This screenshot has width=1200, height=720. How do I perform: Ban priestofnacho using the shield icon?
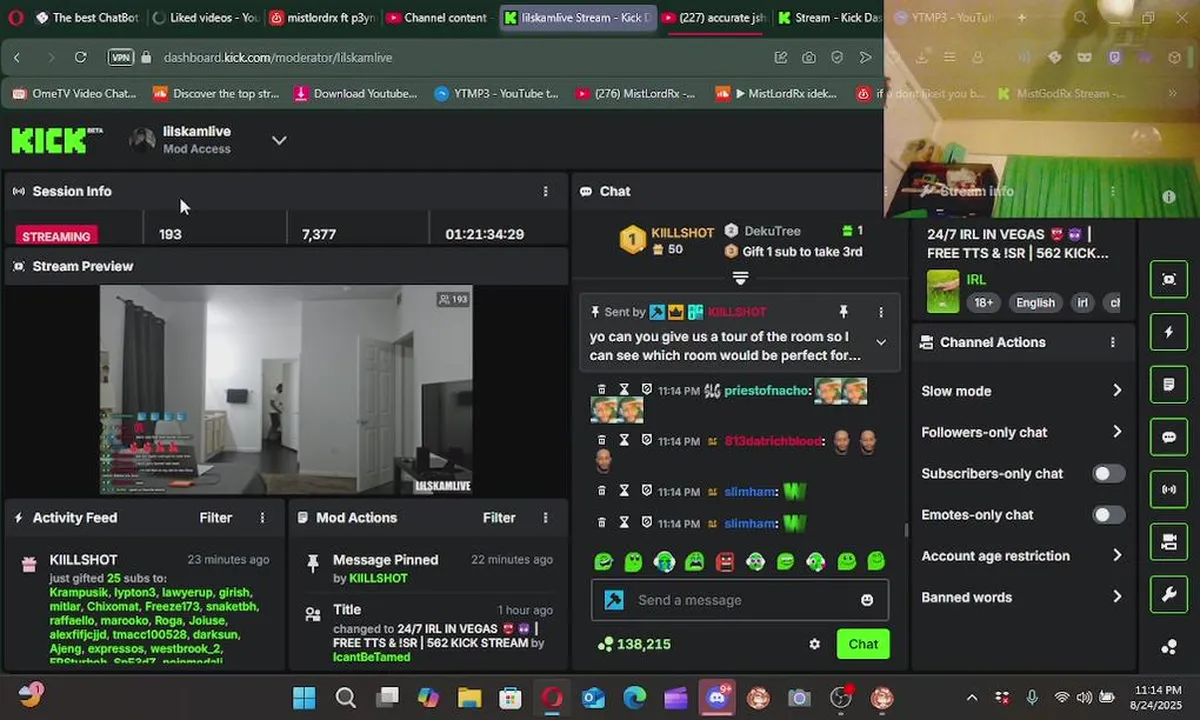pos(646,390)
